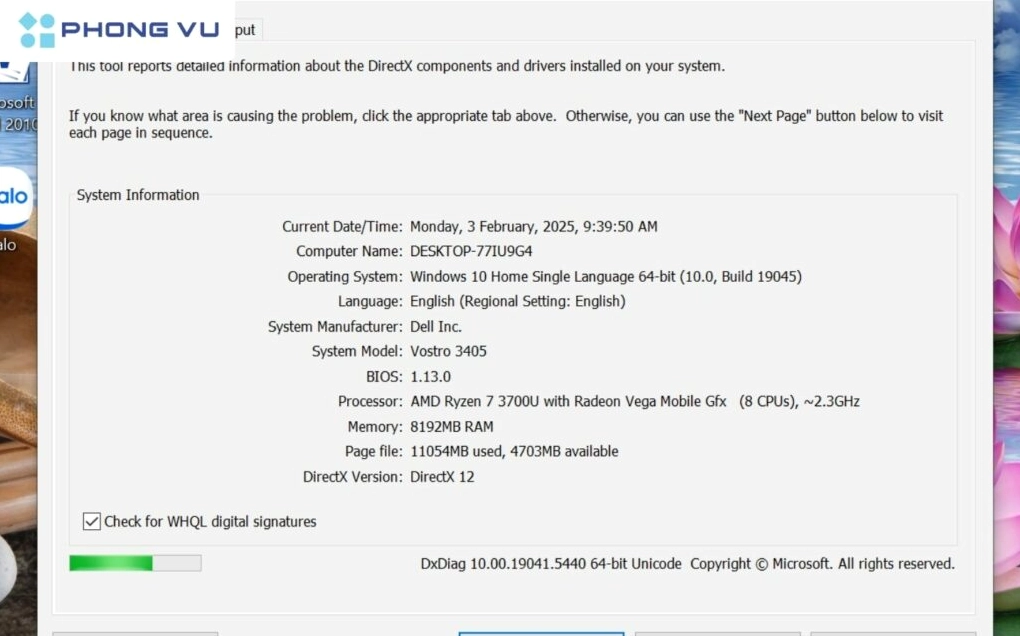This screenshot has height=636, width=1020.
Task: Click the Phong Vu logo watermark
Action: click(118, 30)
